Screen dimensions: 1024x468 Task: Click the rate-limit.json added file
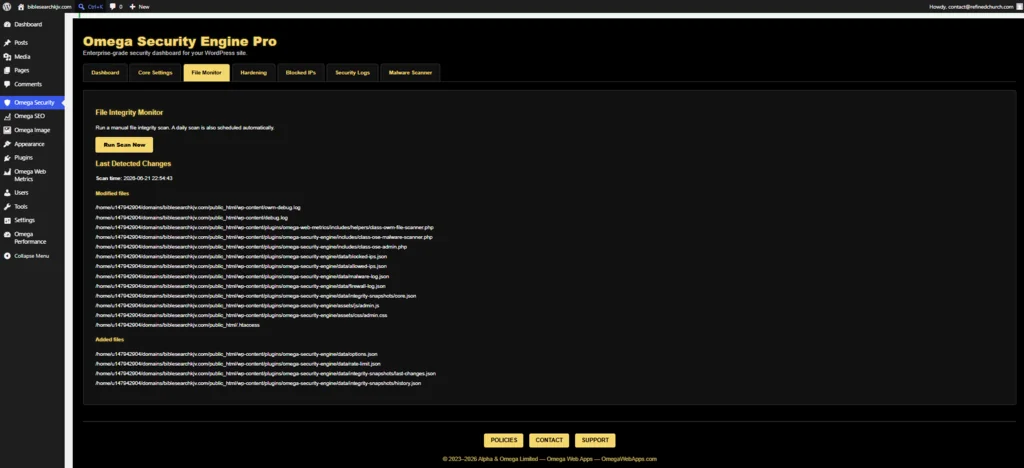click(x=238, y=364)
